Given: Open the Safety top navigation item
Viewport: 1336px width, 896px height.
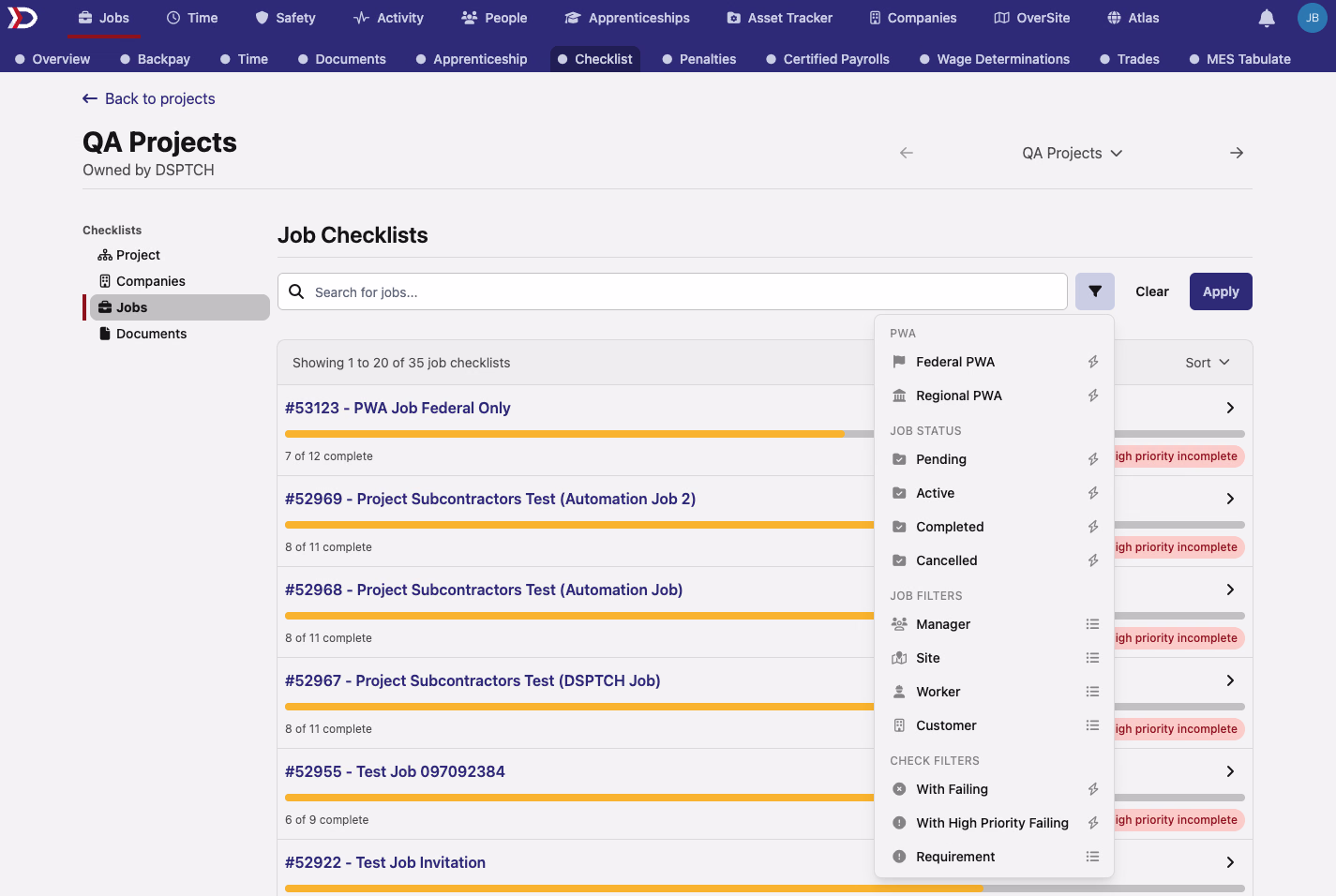Looking at the screenshot, I should (285, 18).
